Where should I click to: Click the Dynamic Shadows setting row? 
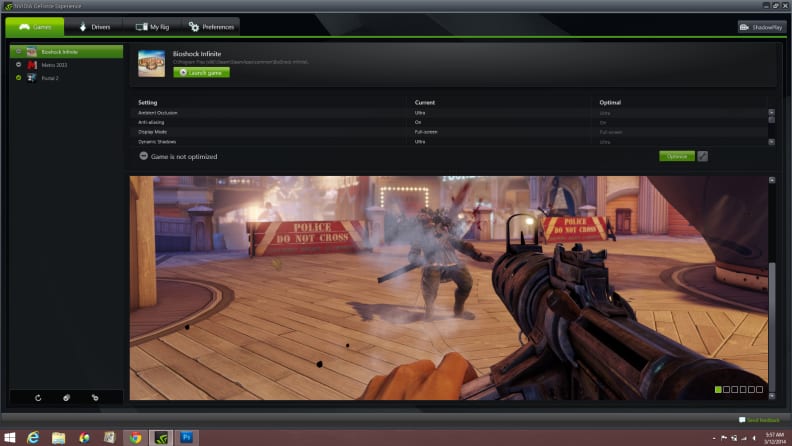click(449, 141)
